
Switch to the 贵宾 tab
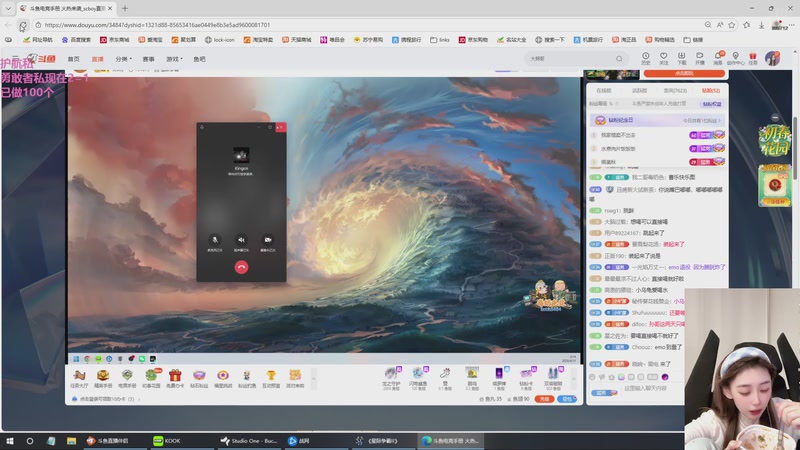[675, 90]
